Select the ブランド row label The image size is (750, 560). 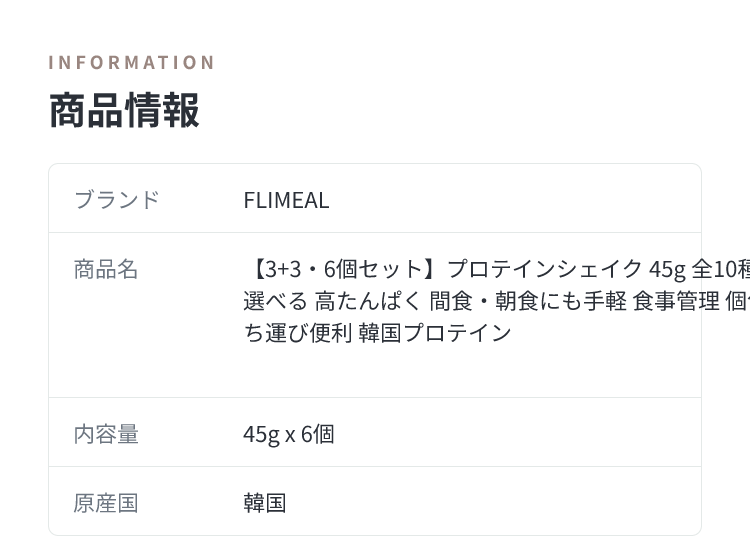[117, 199]
